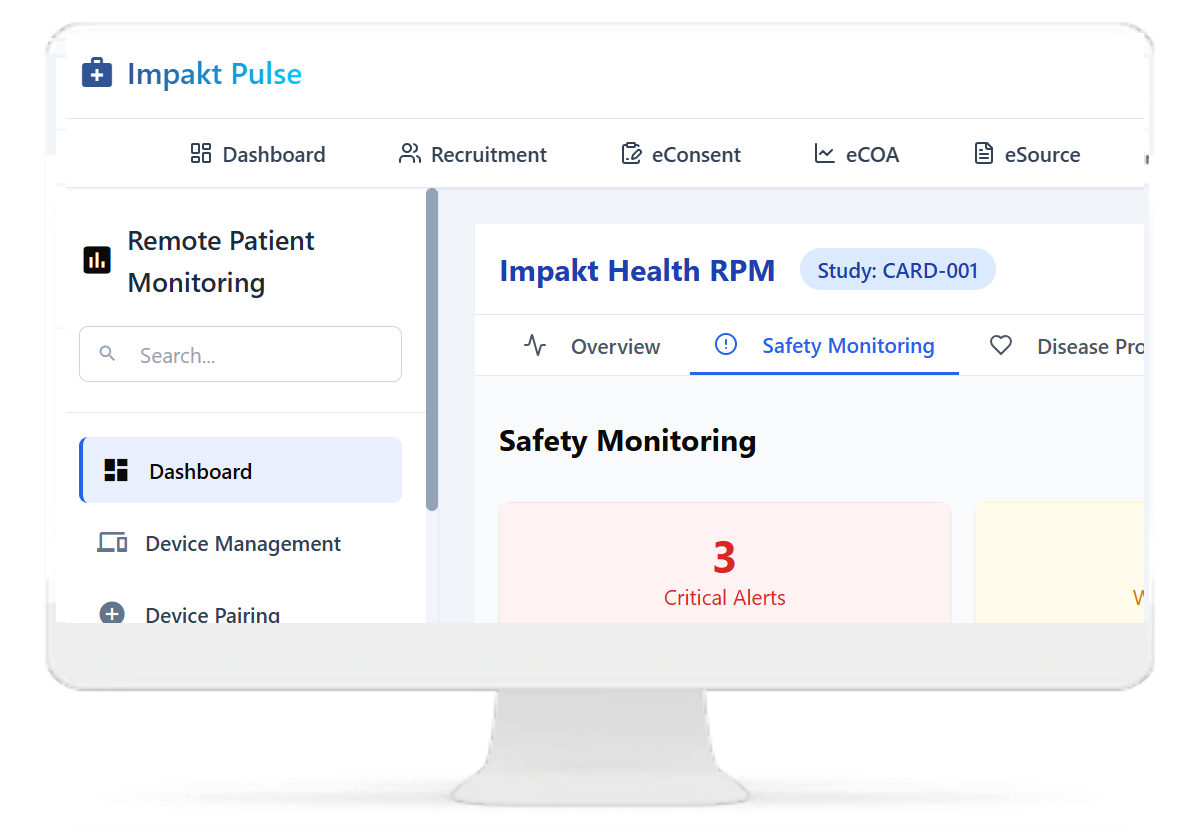
Task: Click the Device Management devices icon
Action: click(112, 543)
